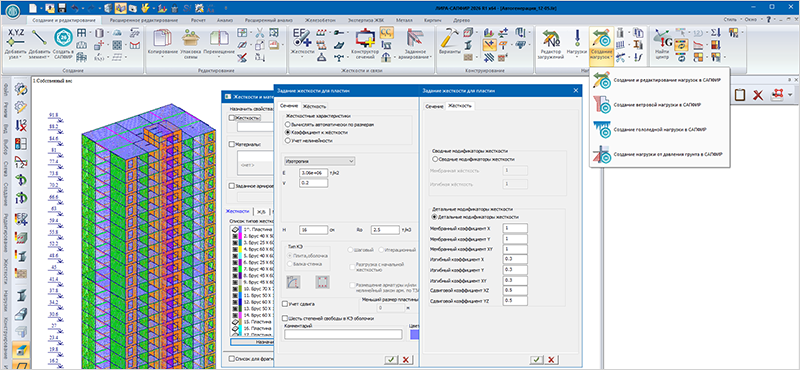Click the red X icon in right panel
Screen dimensions: 800x370
point(758,94)
